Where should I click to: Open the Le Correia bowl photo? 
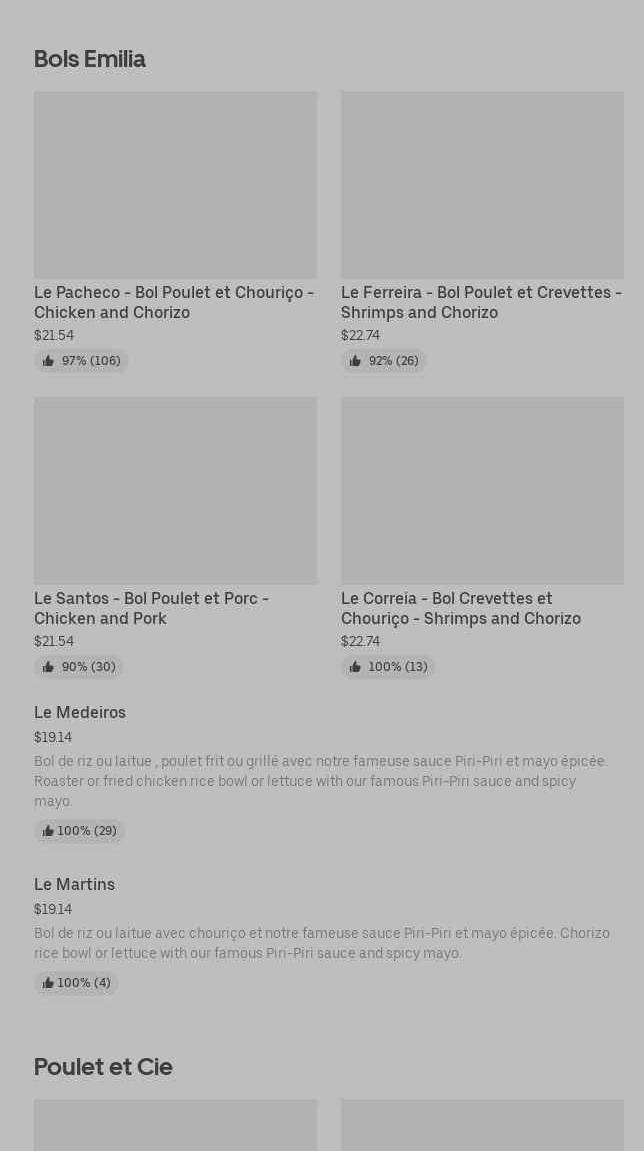pyautogui.click(x=482, y=491)
